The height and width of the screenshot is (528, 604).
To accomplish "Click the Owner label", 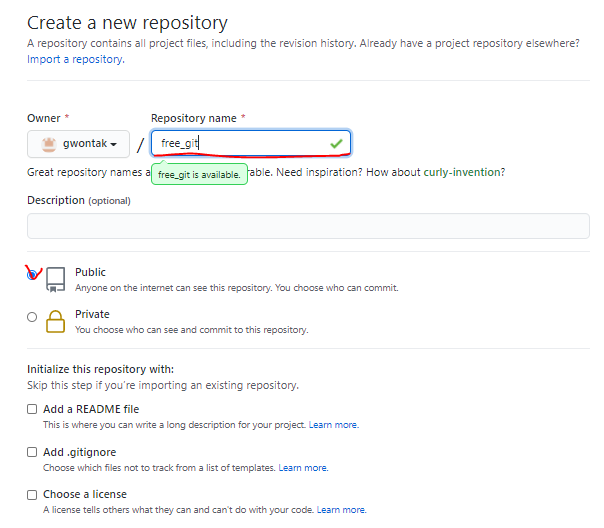I will click(44, 118).
